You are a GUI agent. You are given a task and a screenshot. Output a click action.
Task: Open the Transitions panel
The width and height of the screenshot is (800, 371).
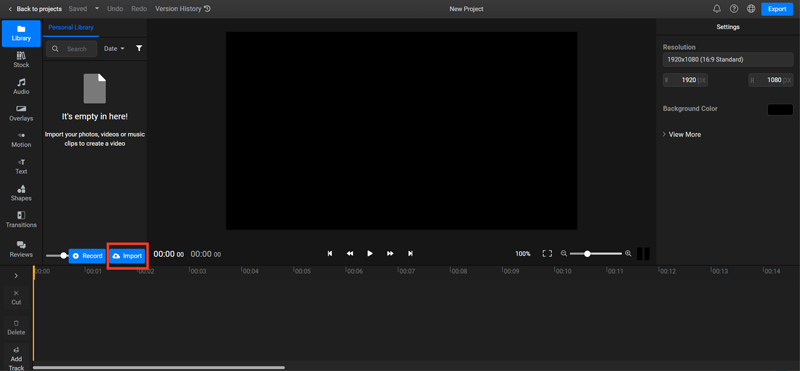21,219
